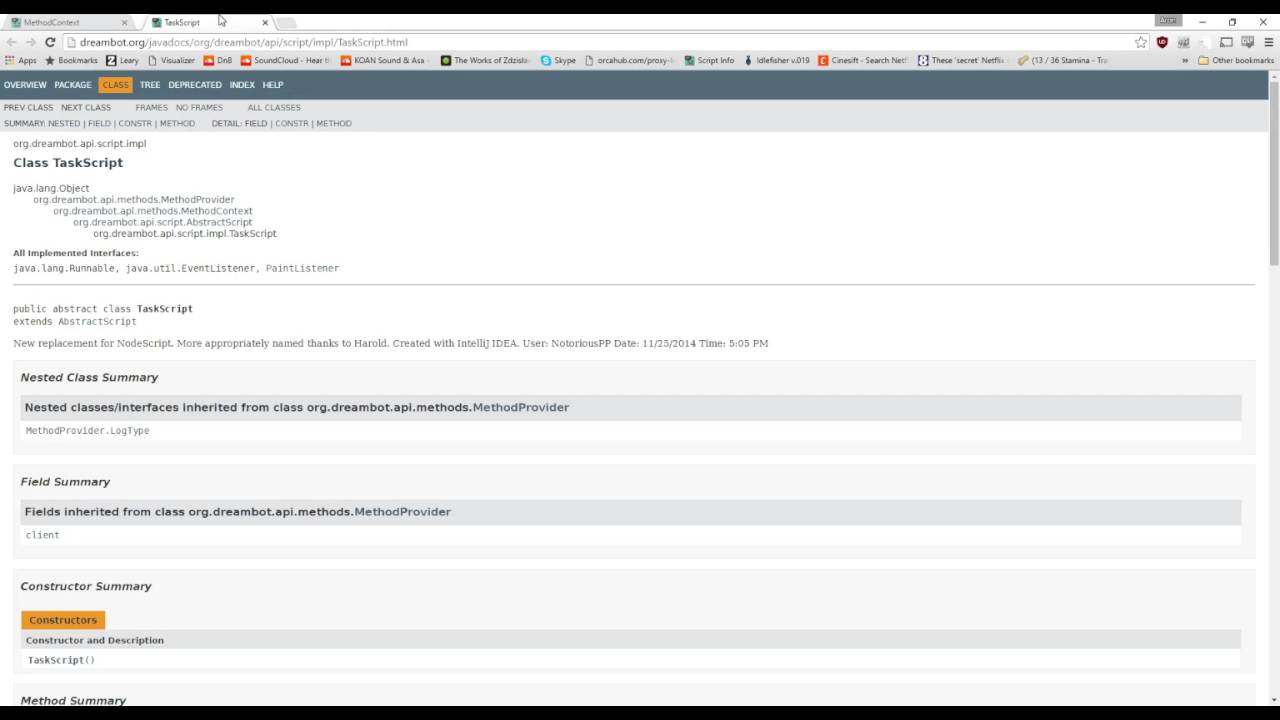Jump to METHOD summary section
Image resolution: width=1280 pixels, height=720 pixels.
coord(177,123)
